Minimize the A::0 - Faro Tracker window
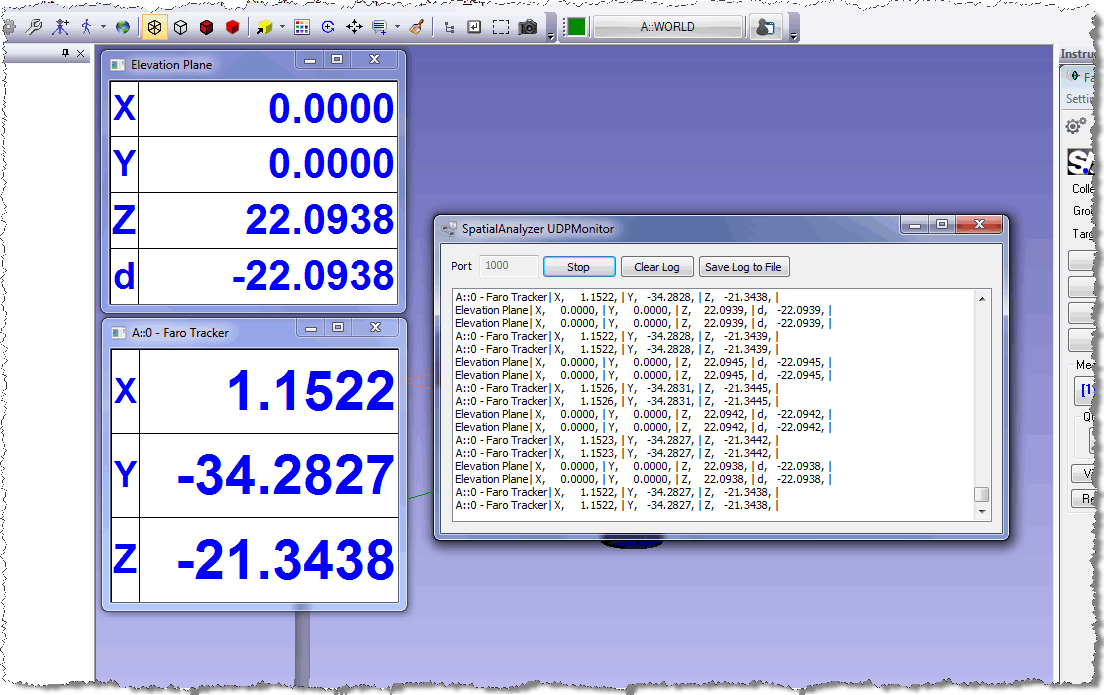 coord(310,328)
